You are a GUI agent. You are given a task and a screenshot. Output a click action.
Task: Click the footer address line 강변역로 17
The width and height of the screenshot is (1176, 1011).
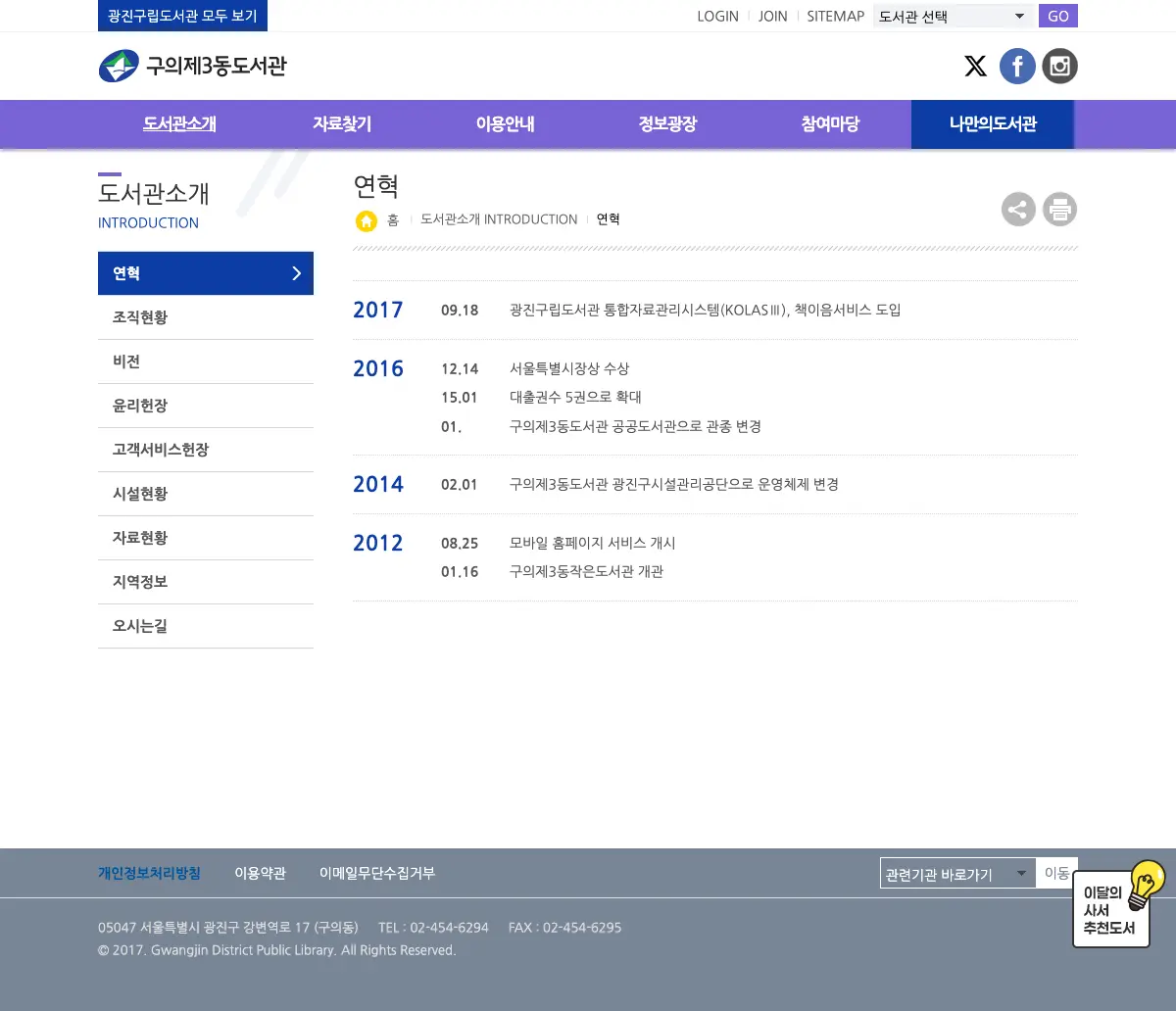pos(228,928)
